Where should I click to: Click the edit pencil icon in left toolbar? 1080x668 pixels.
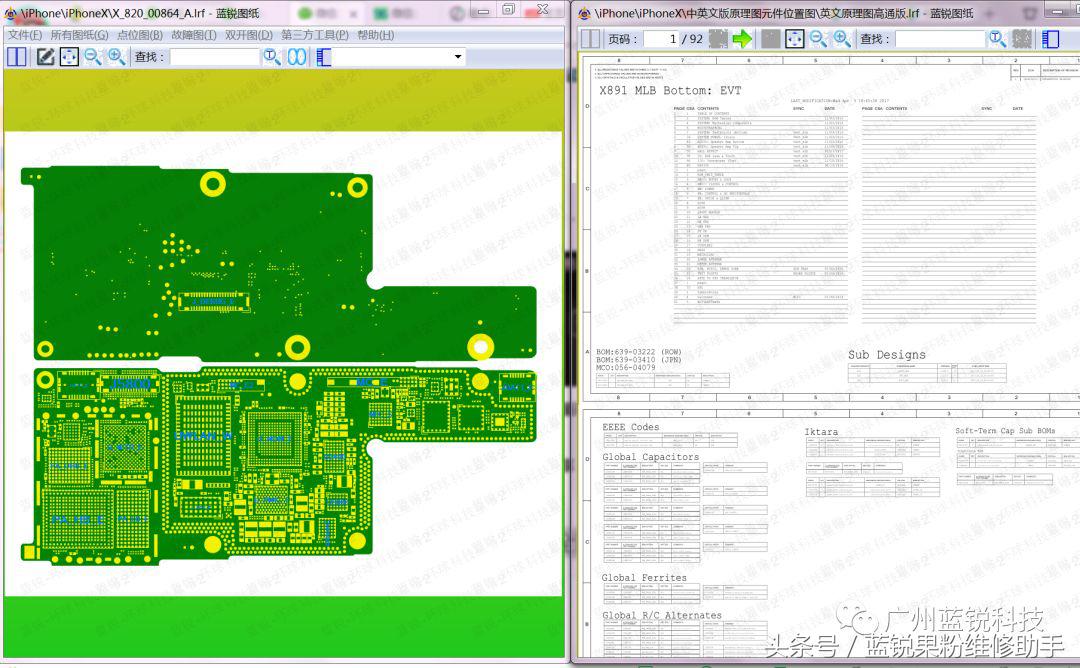[45, 57]
